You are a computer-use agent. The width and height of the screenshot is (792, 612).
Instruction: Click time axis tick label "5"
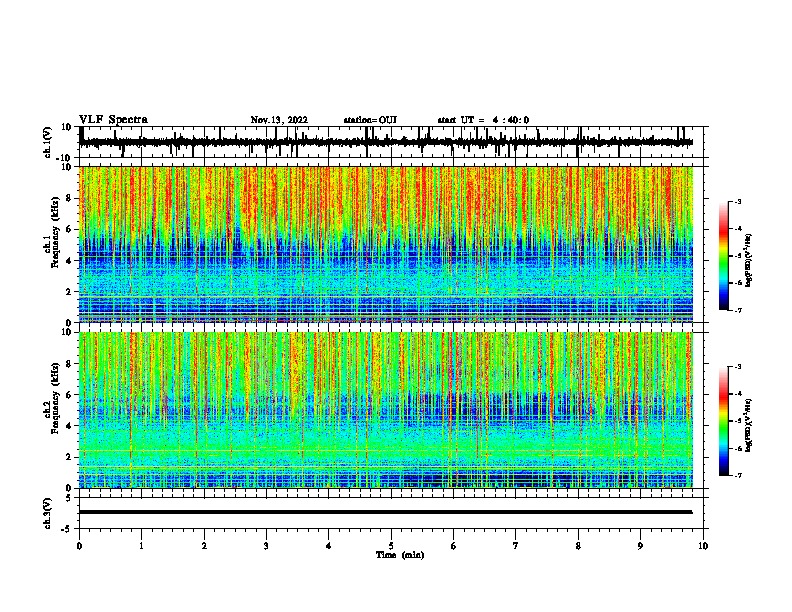coord(391,546)
